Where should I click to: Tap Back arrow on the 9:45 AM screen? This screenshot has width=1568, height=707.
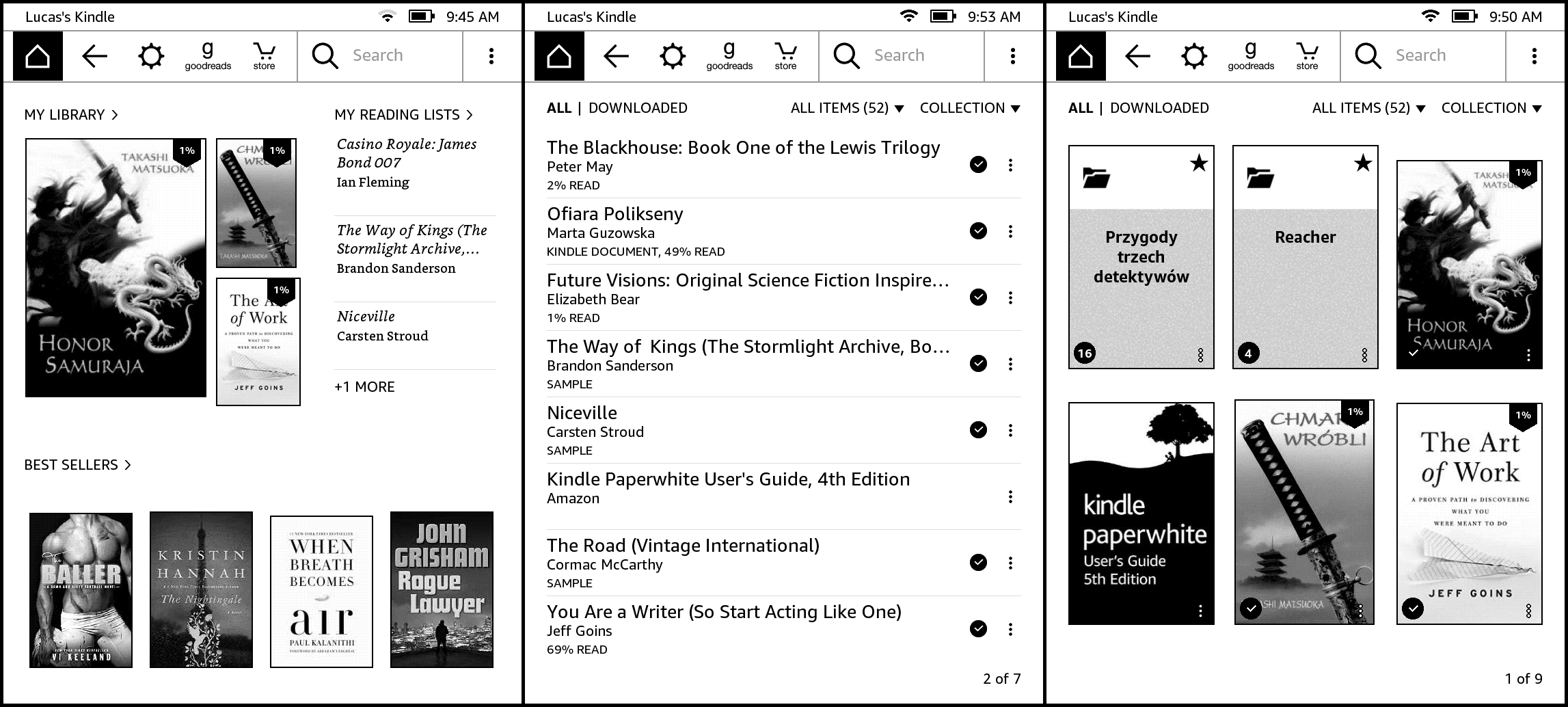coord(94,56)
